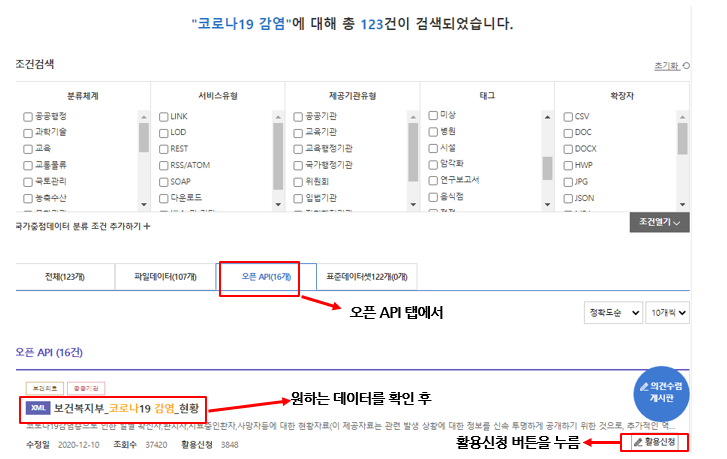Click the 활용신청 3848 count

click(x=230, y=445)
